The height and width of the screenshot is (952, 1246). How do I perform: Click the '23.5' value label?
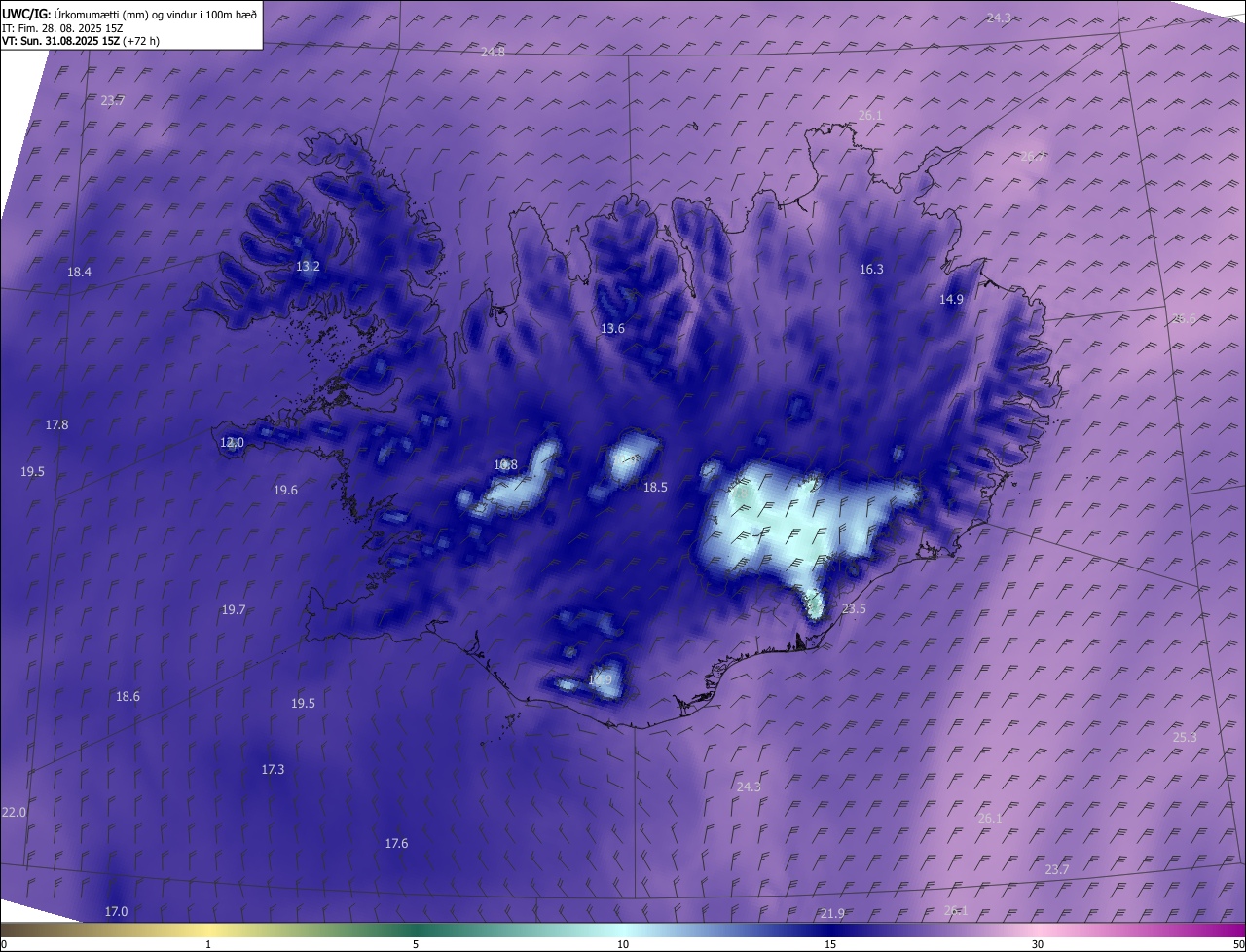(x=854, y=609)
